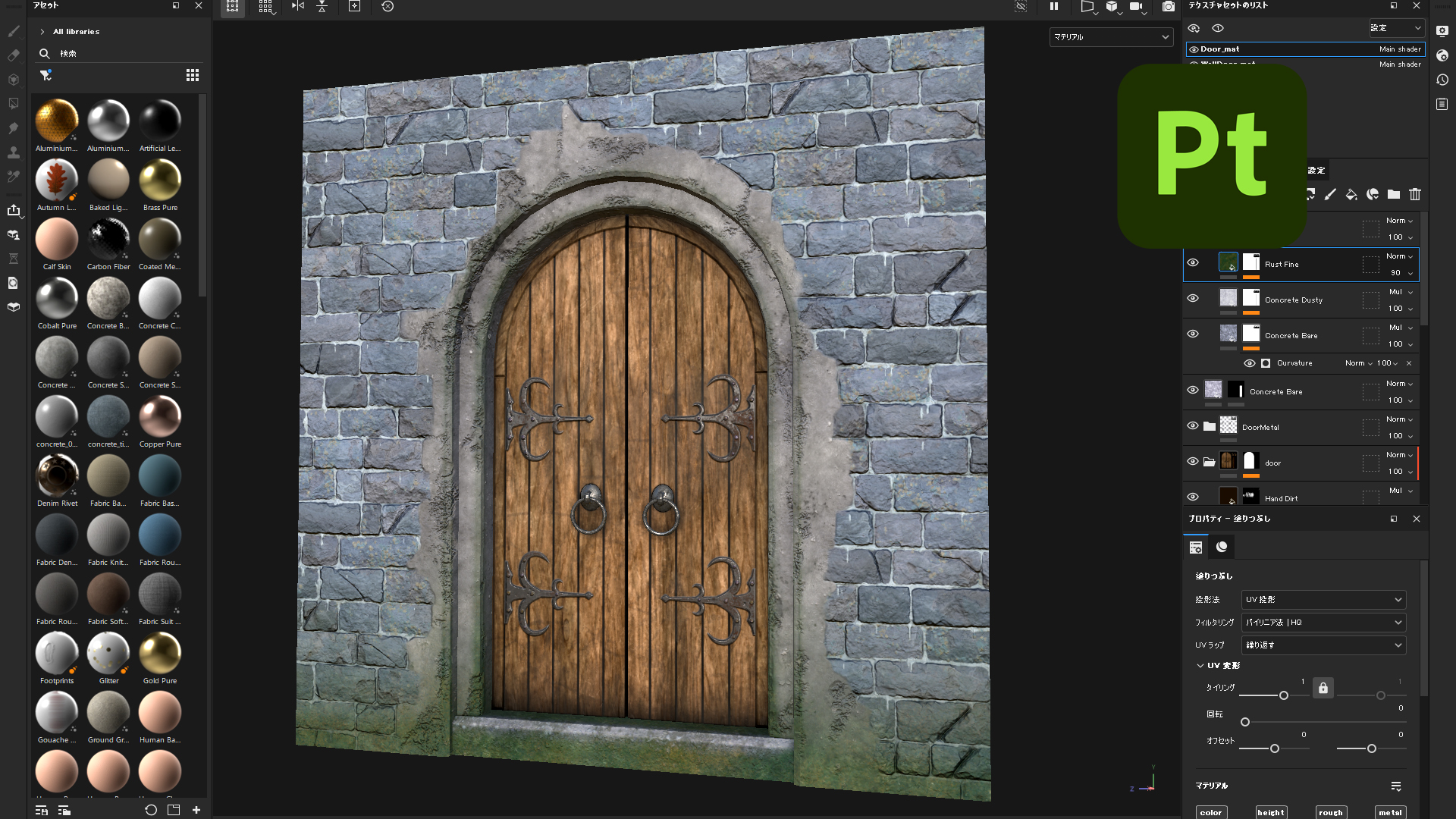The height and width of the screenshot is (819, 1456).
Task: Add a fill layer with the bucket icon
Action: tap(1351, 195)
